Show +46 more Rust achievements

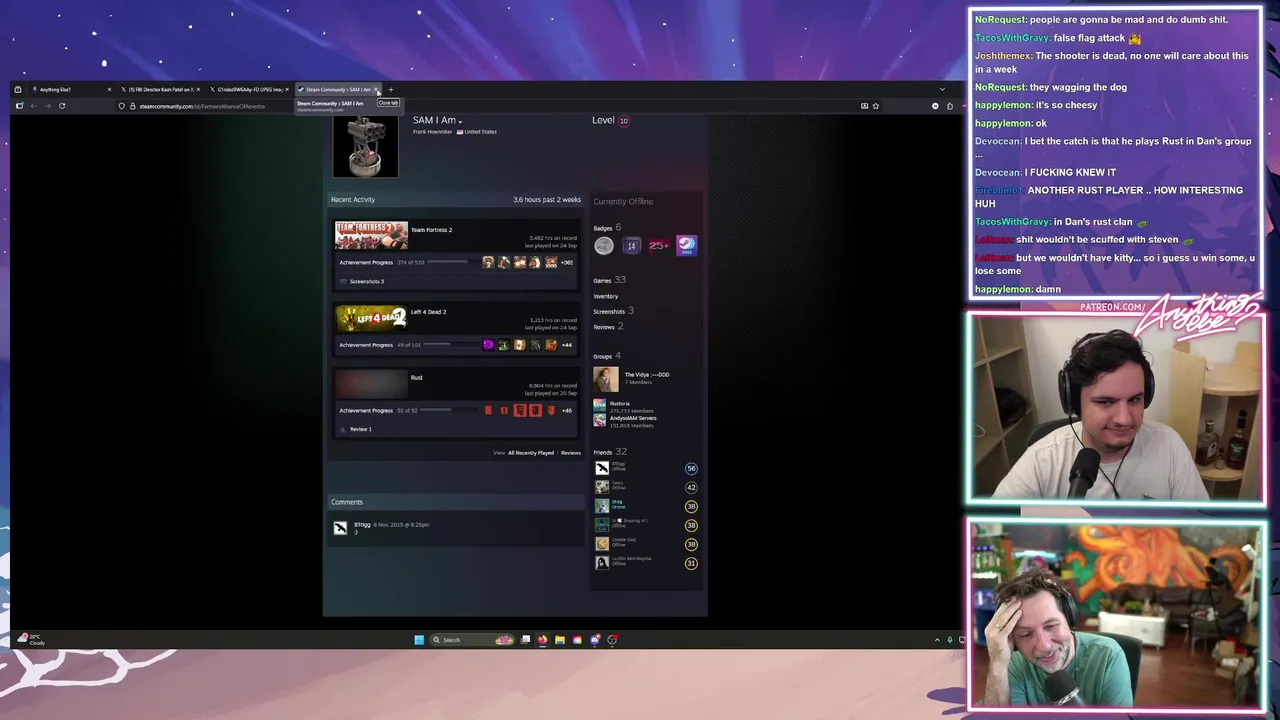tap(567, 410)
